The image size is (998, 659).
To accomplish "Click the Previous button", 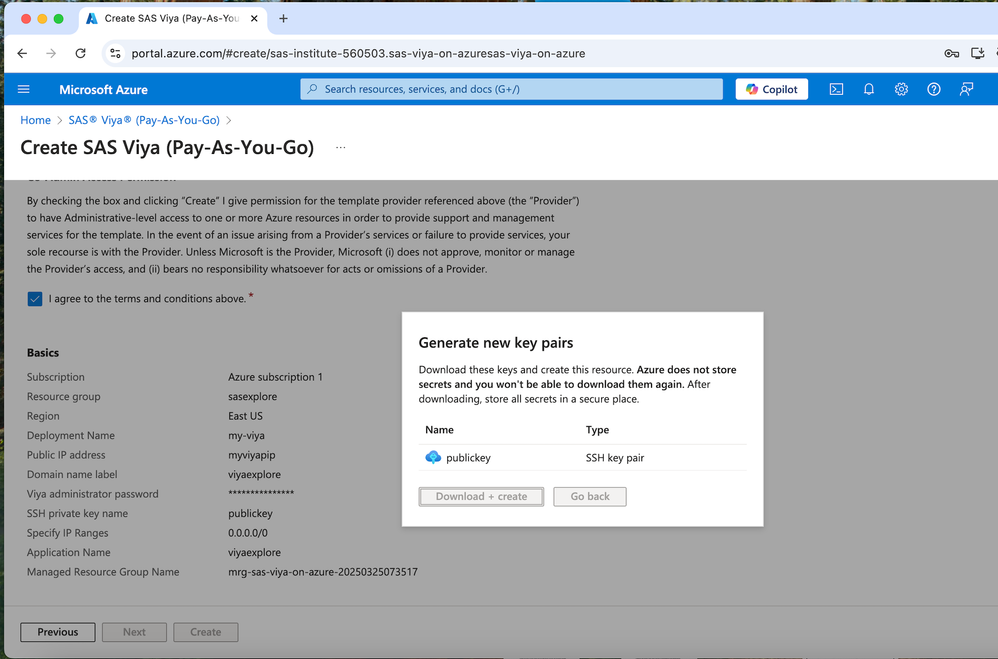I will click(x=58, y=632).
